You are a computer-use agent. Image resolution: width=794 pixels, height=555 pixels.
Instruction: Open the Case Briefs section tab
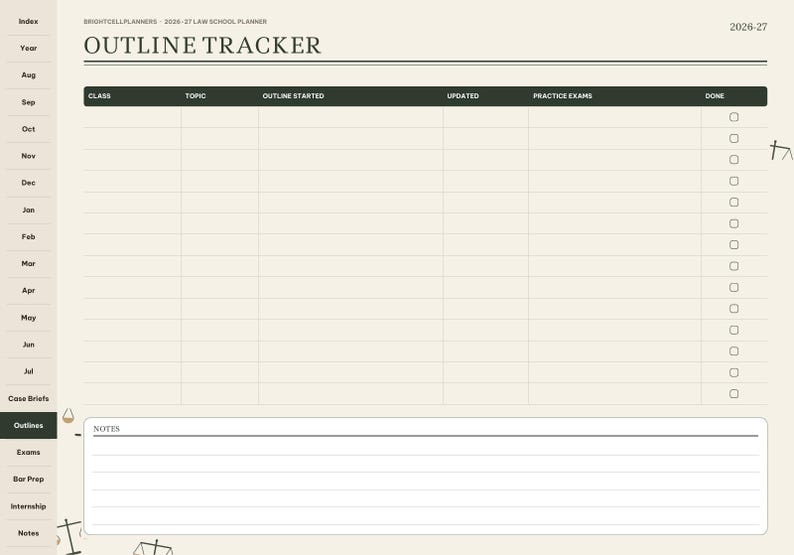(28, 399)
